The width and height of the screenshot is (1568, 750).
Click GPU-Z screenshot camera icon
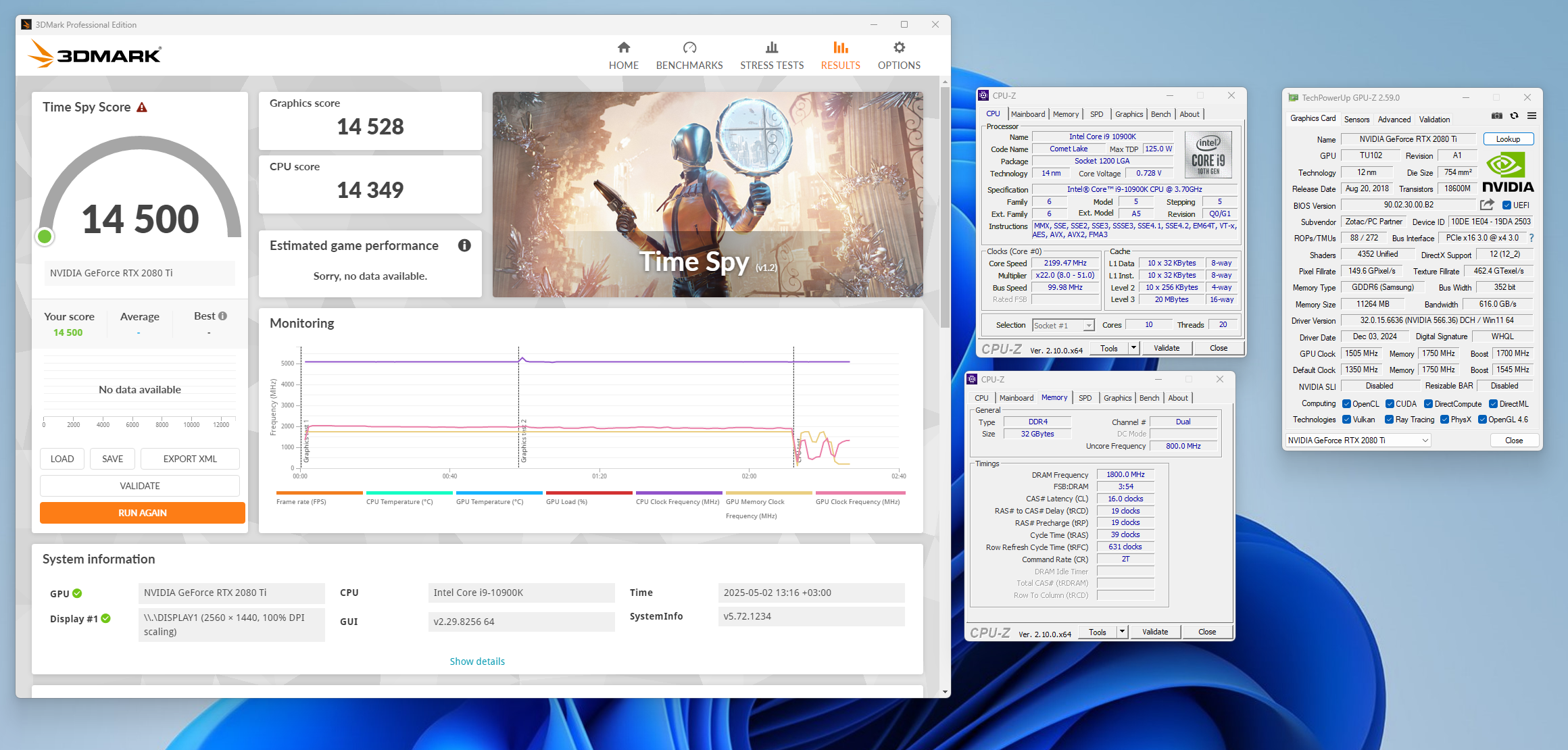coord(1497,116)
